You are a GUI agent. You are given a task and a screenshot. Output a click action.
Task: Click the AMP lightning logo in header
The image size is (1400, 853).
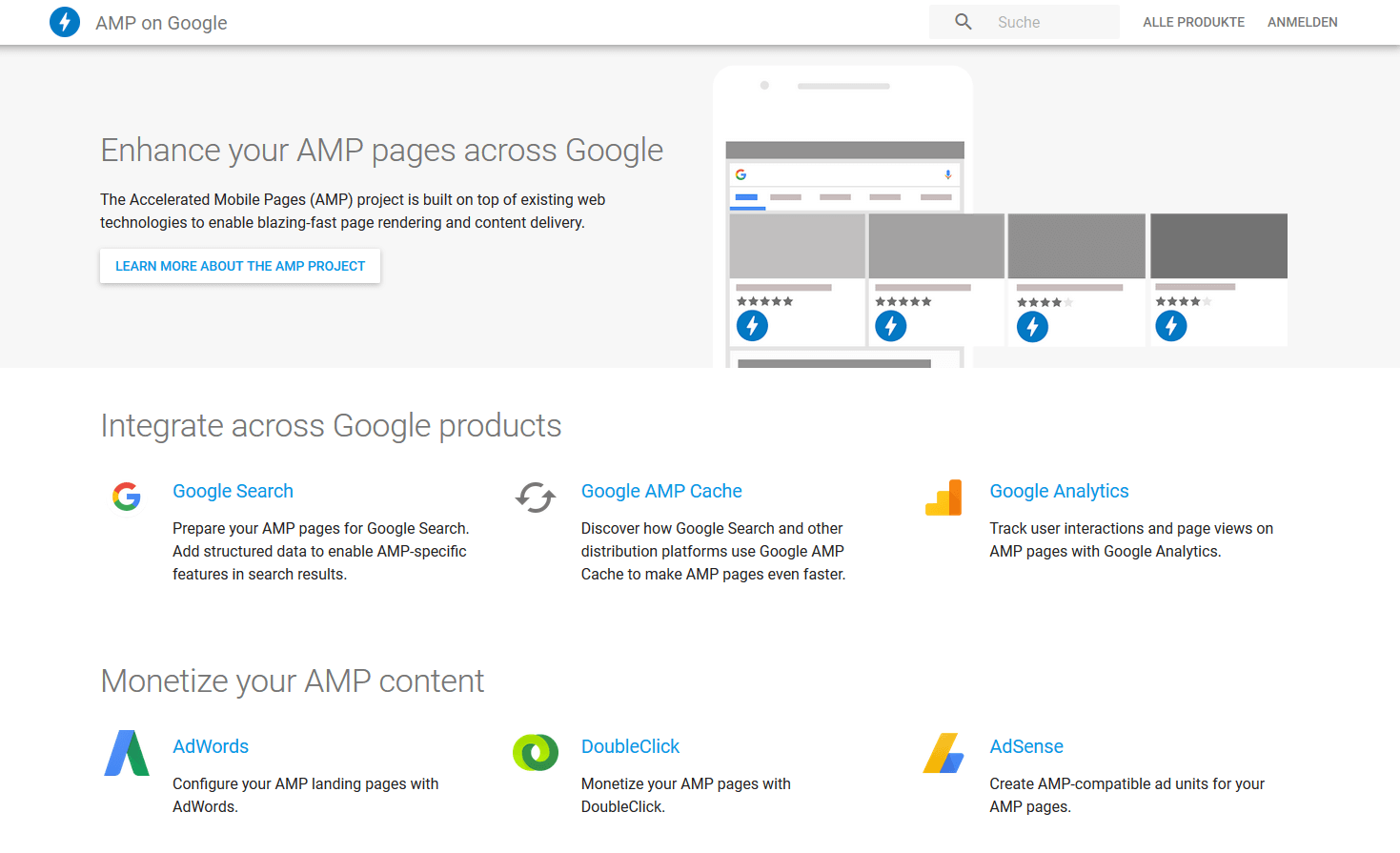point(65,21)
